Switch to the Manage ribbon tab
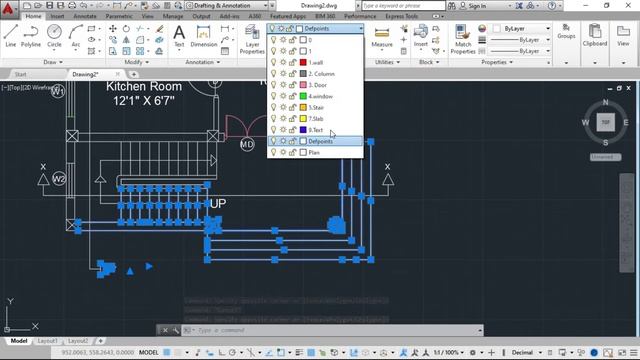This screenshot has height=360, width=640. click(173, 16)
